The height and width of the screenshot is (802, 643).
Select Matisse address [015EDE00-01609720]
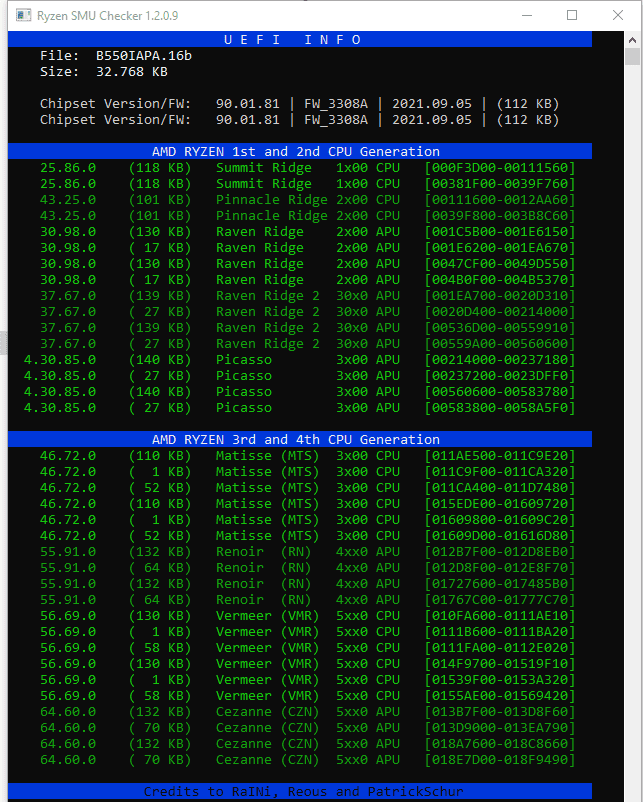(500, 504)
